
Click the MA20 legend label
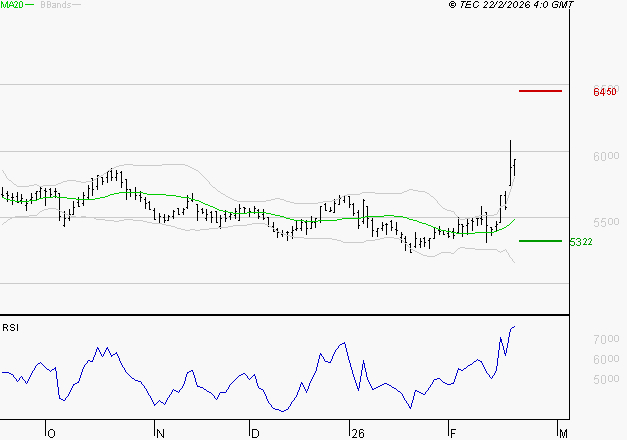tap(13, 6)
